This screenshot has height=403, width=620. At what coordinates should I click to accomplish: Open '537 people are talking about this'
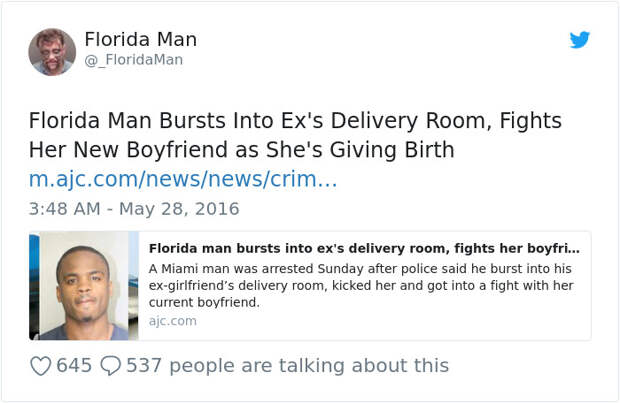pos(287,366)
